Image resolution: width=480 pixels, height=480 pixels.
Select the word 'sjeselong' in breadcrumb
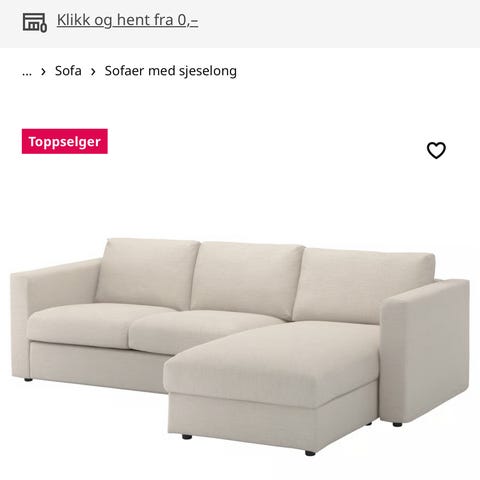pyautogui.click(x=208, y=71)
